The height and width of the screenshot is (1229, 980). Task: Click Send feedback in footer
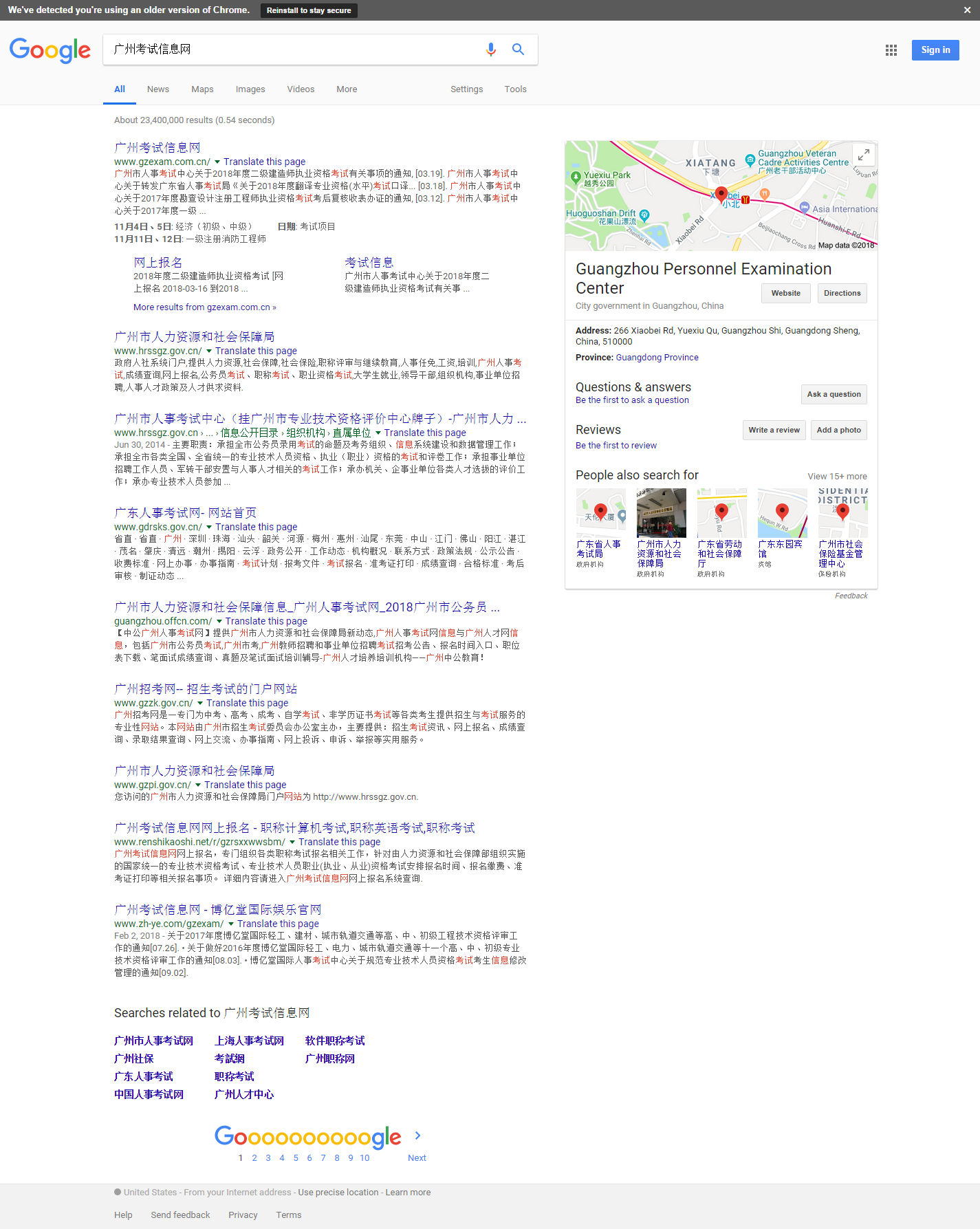[x=180, y=1215]
